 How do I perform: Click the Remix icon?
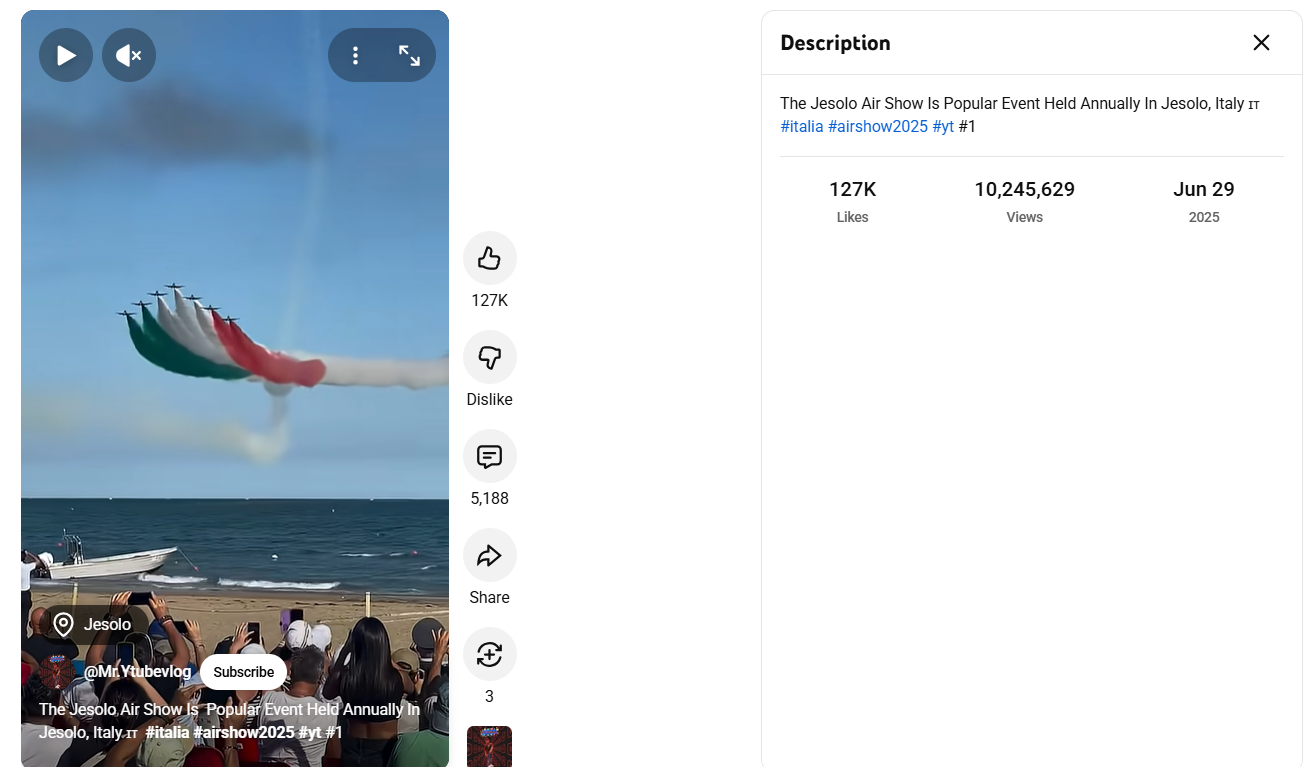489,655
